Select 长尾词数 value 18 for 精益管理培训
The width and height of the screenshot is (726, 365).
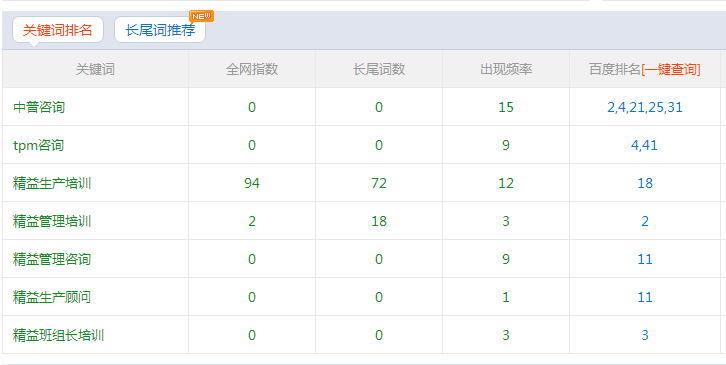click(379, 221)
